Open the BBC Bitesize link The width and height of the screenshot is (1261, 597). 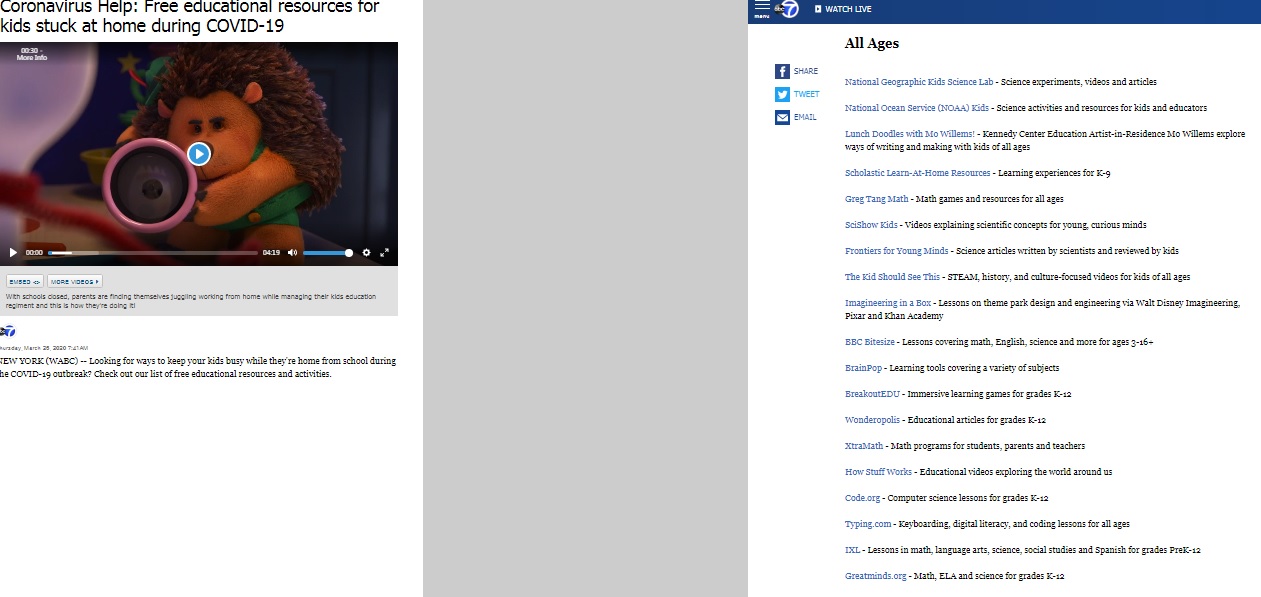pos(869,342)
